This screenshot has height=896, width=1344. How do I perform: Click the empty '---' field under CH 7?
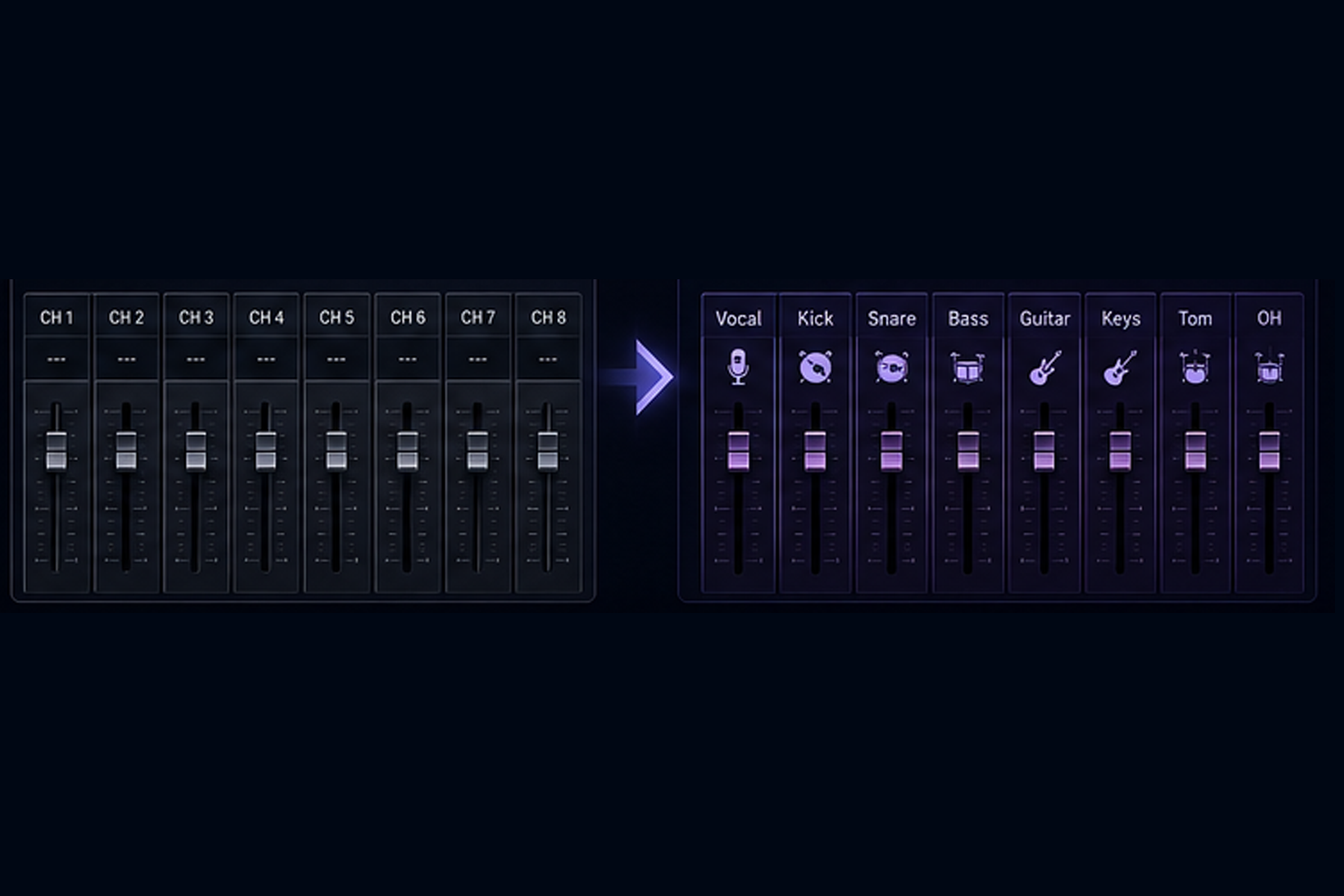pos(478,359)
